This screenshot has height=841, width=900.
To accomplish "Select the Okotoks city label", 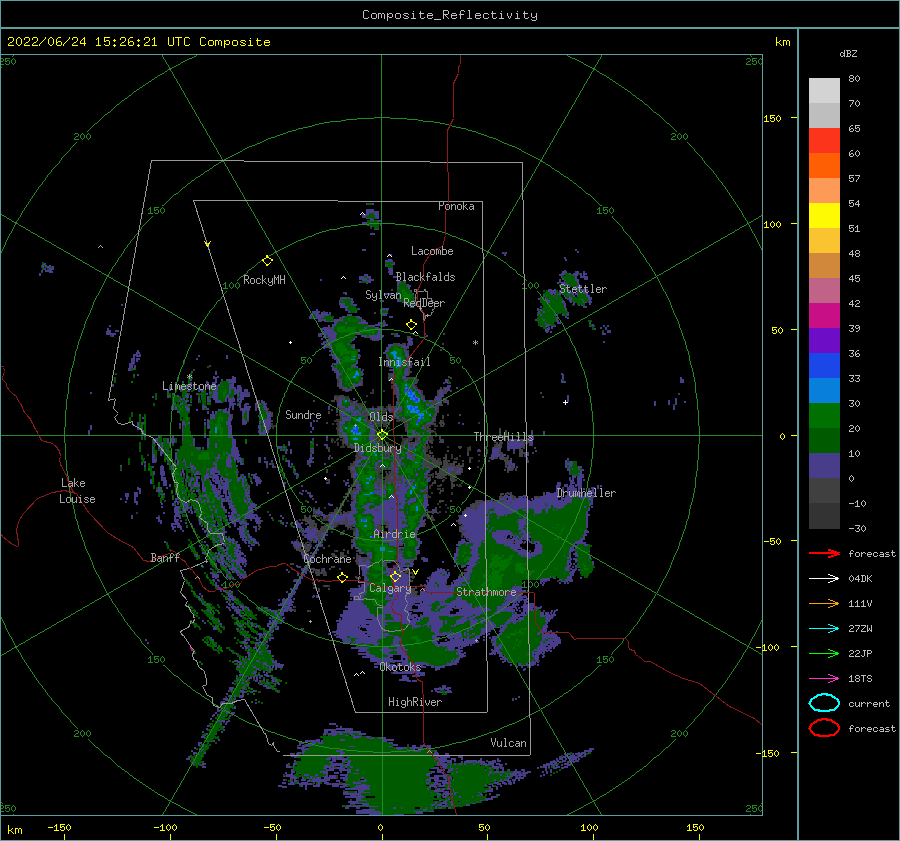I will (400, 666).
